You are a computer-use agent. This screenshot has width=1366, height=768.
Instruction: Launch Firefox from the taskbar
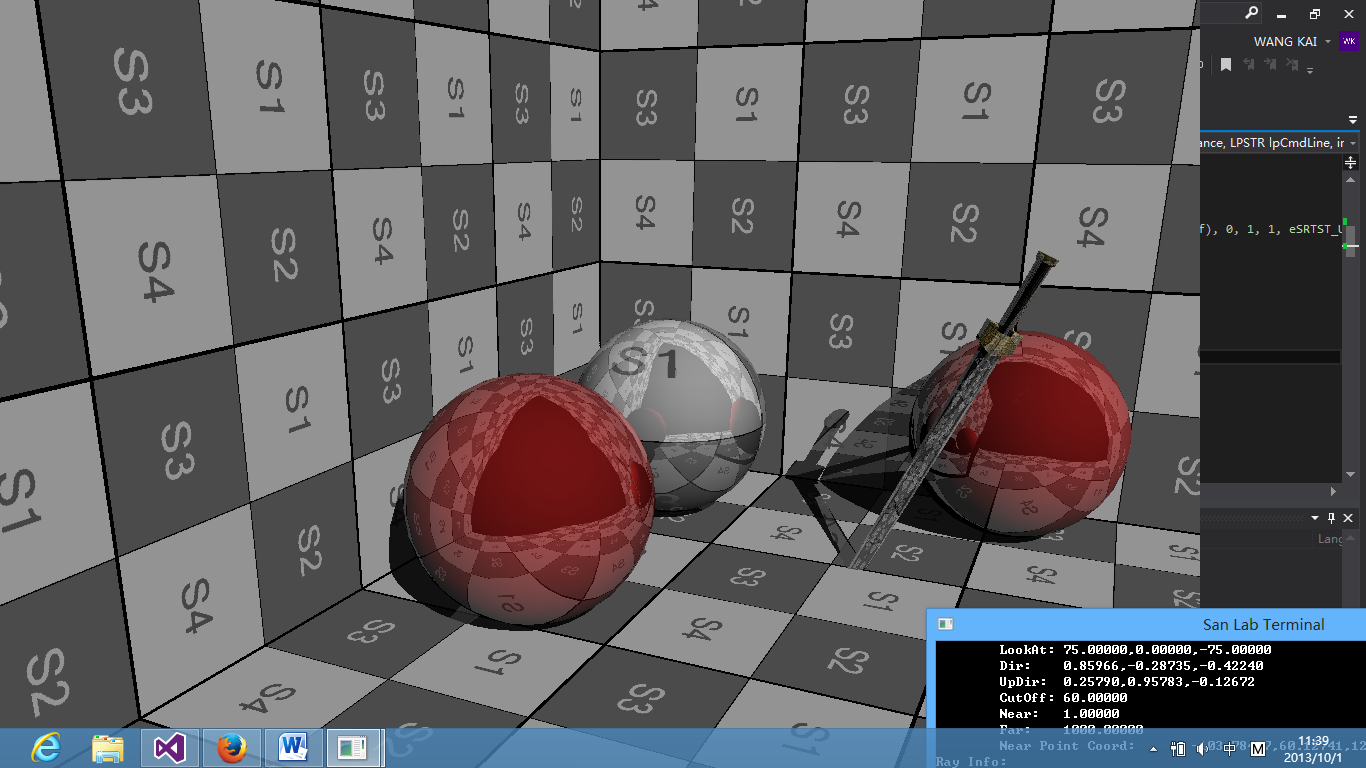[x=232, y=748]
